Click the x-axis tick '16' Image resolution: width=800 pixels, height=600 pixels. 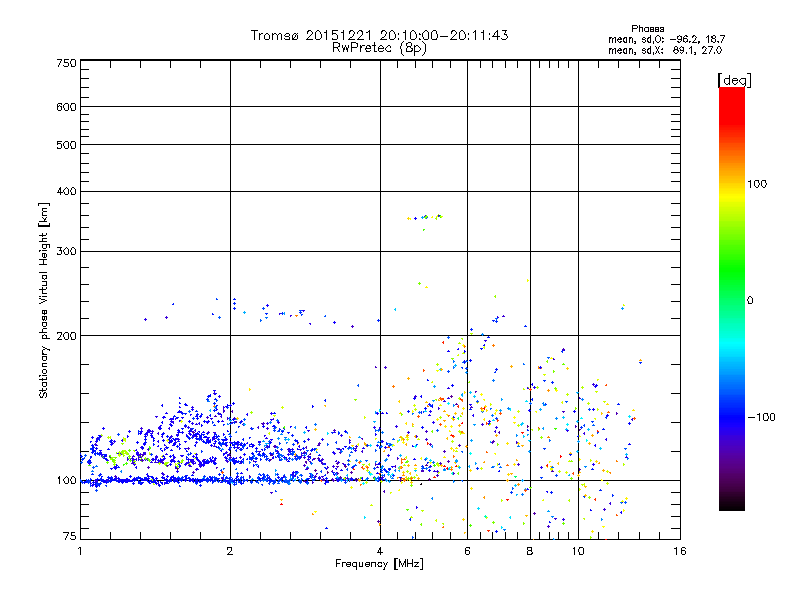(x=680, y=551)
